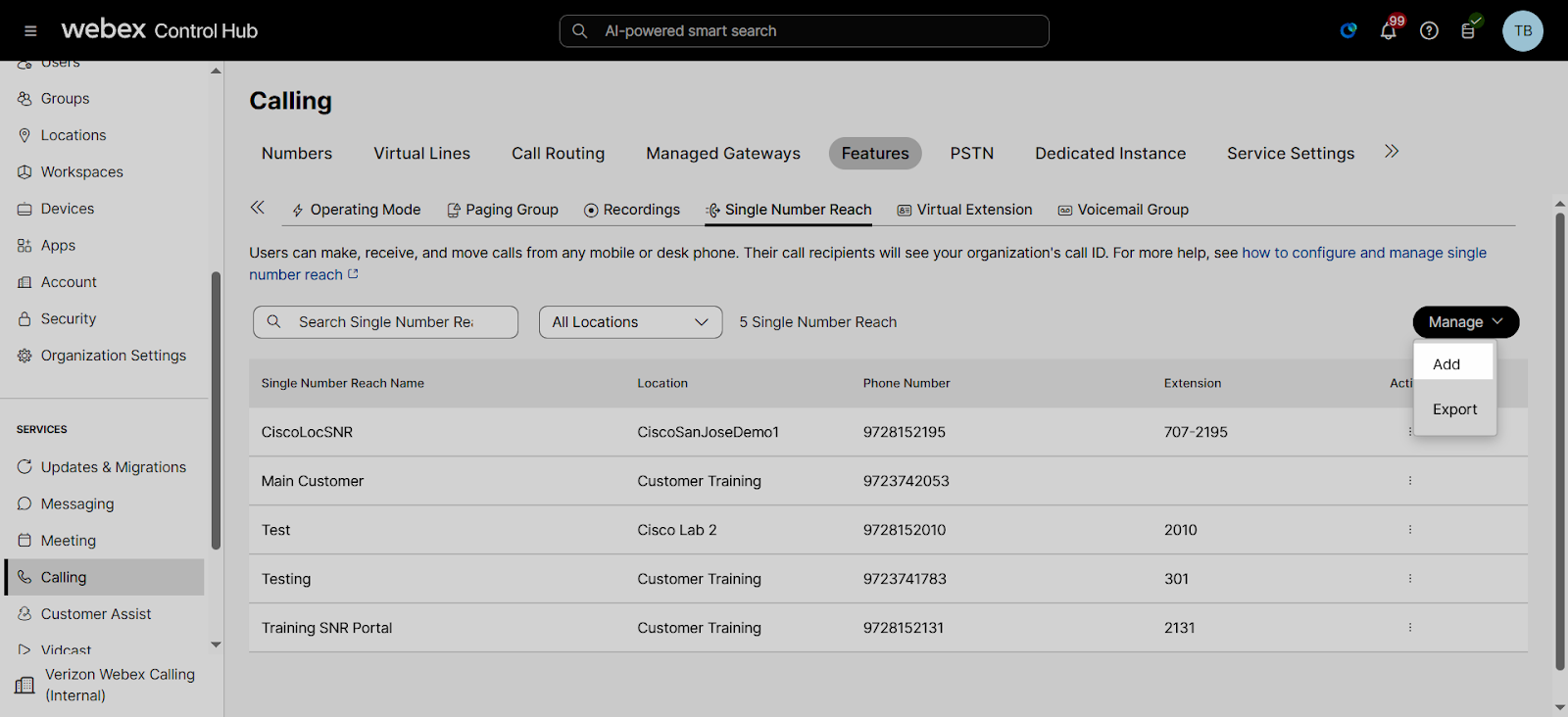Open the Paging Group feature tab
Screen dimensions: 1568x717
[x=503, y=210]
